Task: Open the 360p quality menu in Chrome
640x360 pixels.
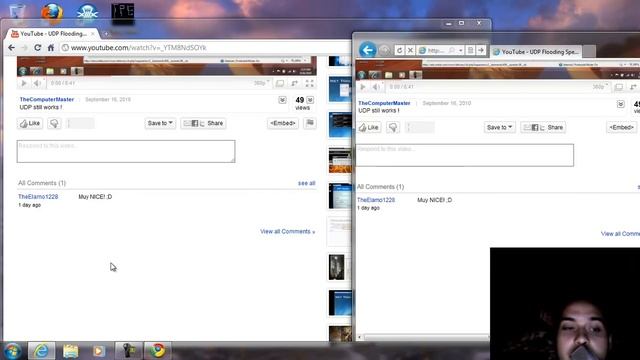Action: [x=261, y=83]
